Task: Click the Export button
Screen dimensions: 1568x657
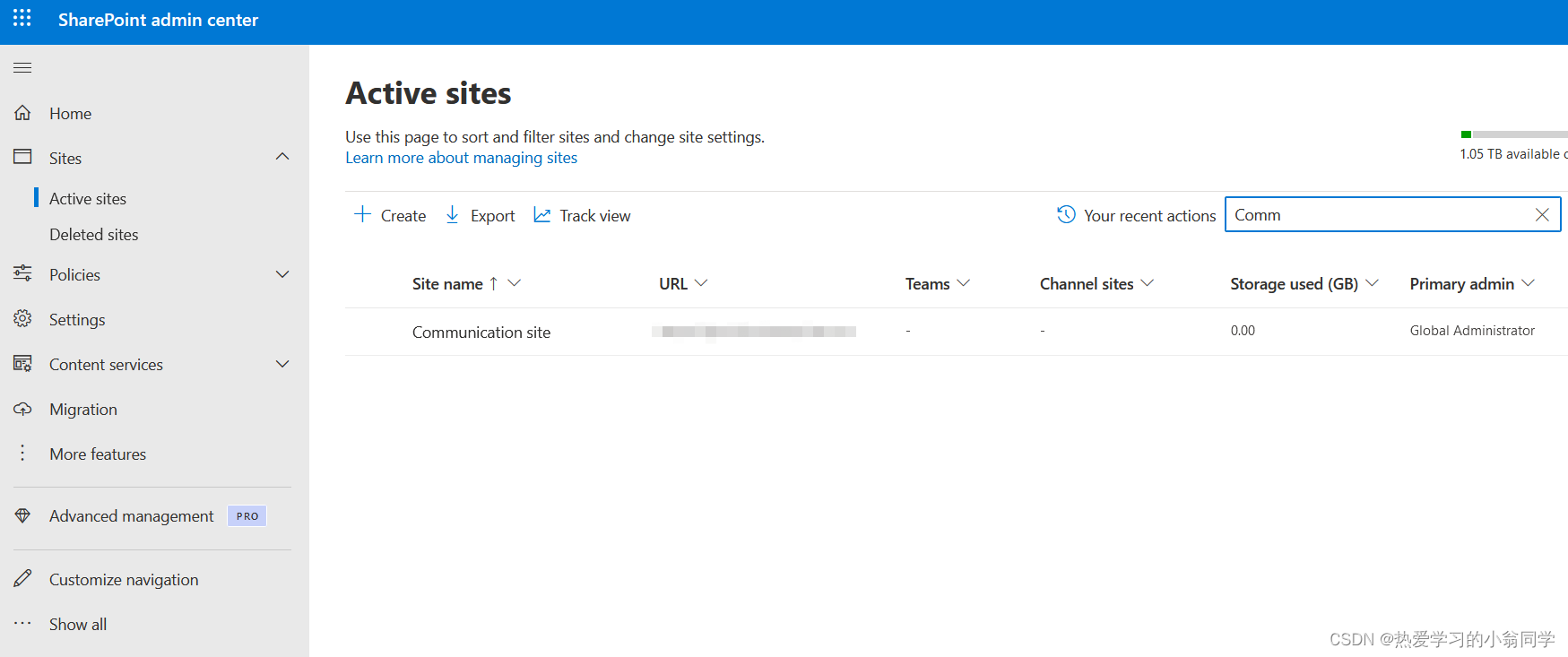Action: pyautogui.click(x=480, y=215)
